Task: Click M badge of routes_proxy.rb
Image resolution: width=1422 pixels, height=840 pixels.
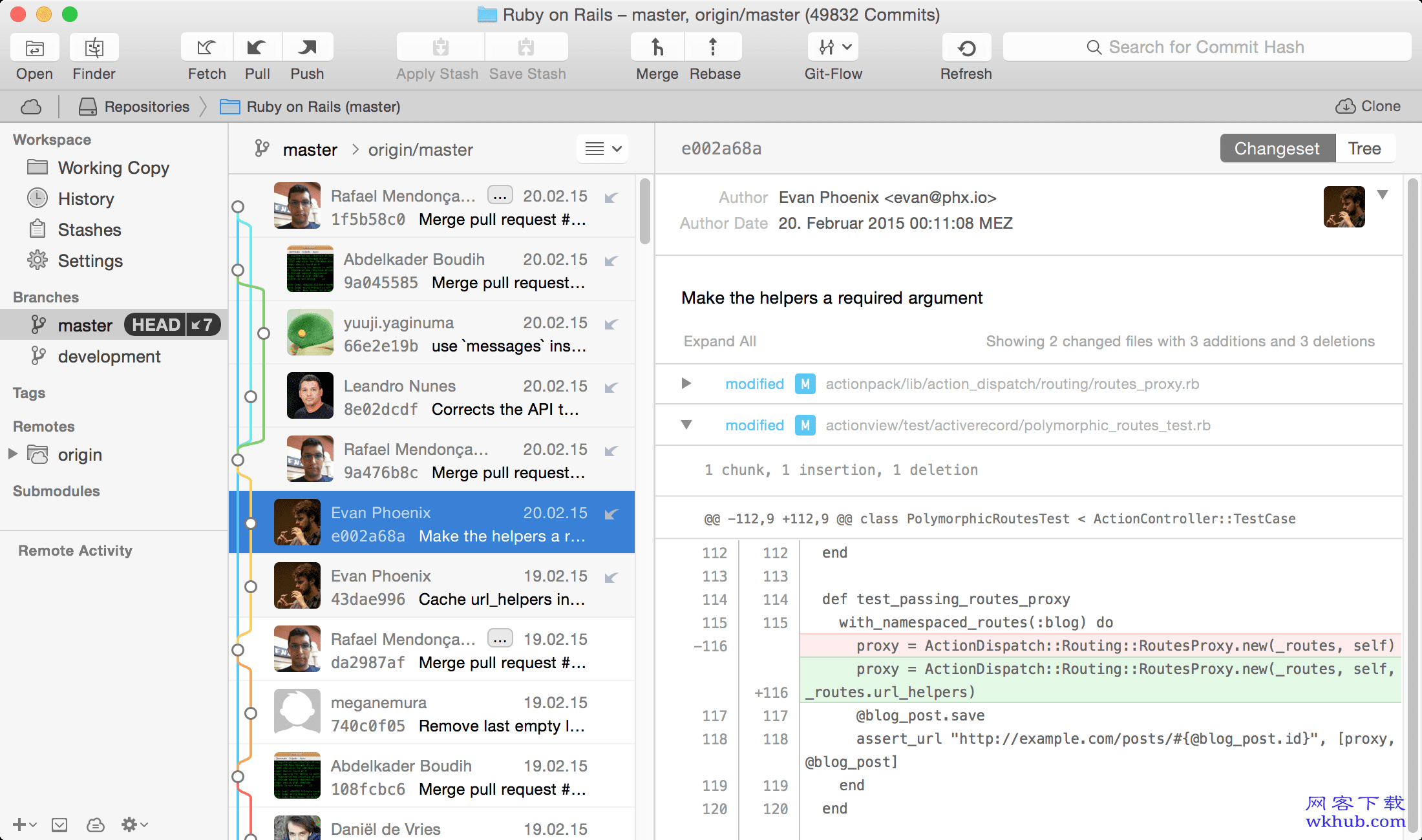Action: (805, 384)
